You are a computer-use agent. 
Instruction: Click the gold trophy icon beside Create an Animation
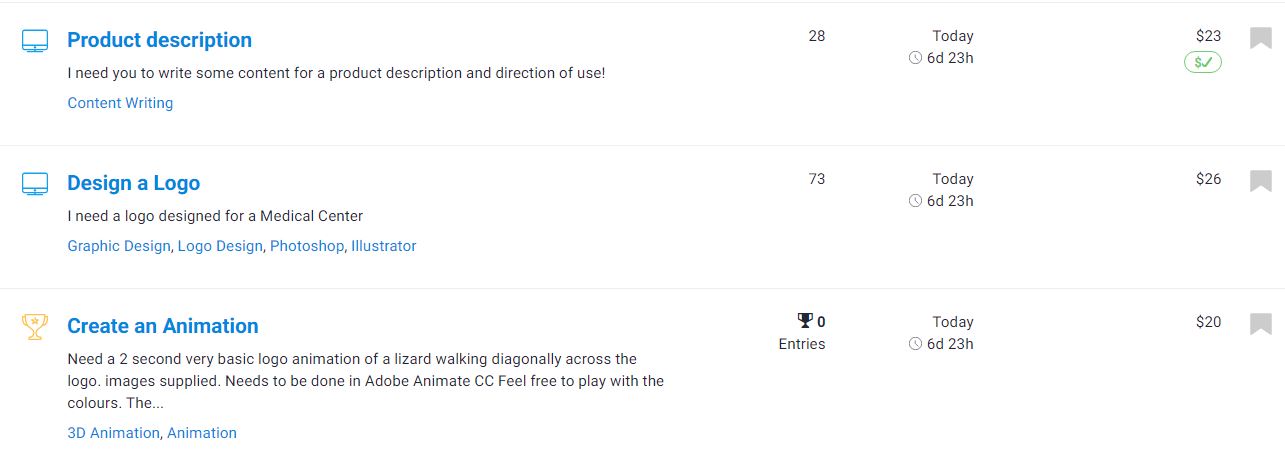[x=35, y=327]
